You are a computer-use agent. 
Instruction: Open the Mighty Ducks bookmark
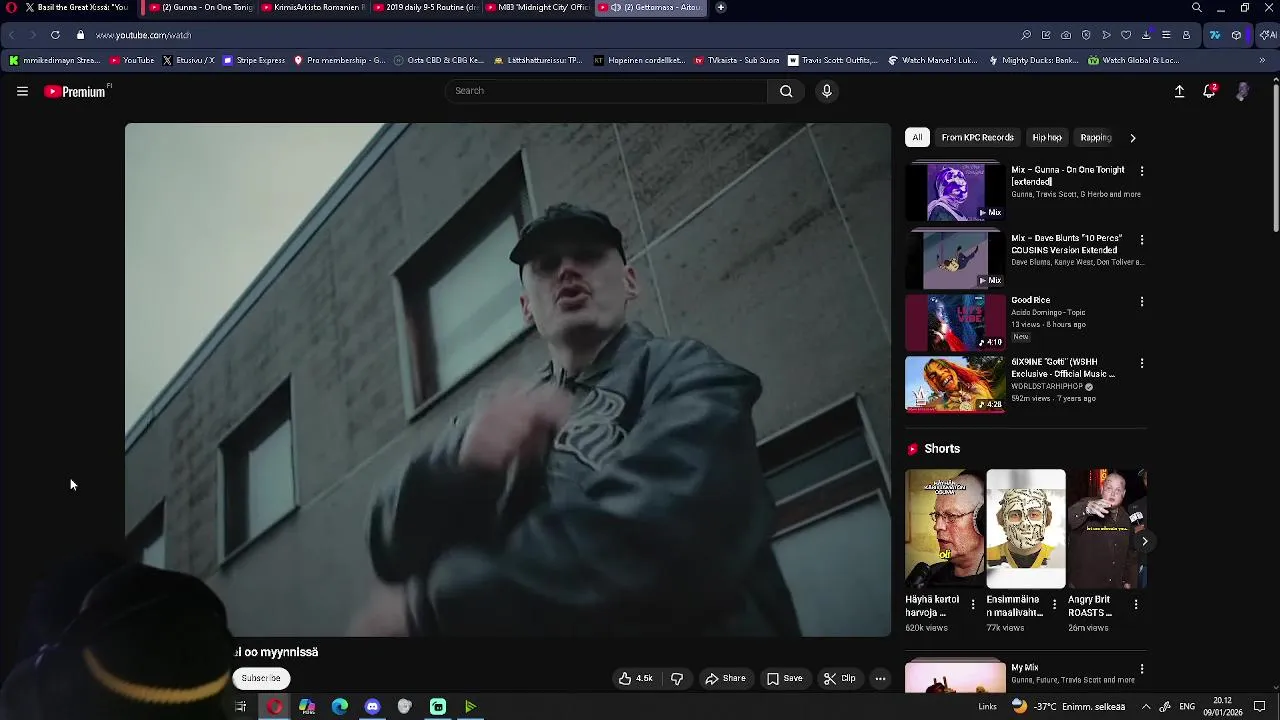(x=1034, y=60)
